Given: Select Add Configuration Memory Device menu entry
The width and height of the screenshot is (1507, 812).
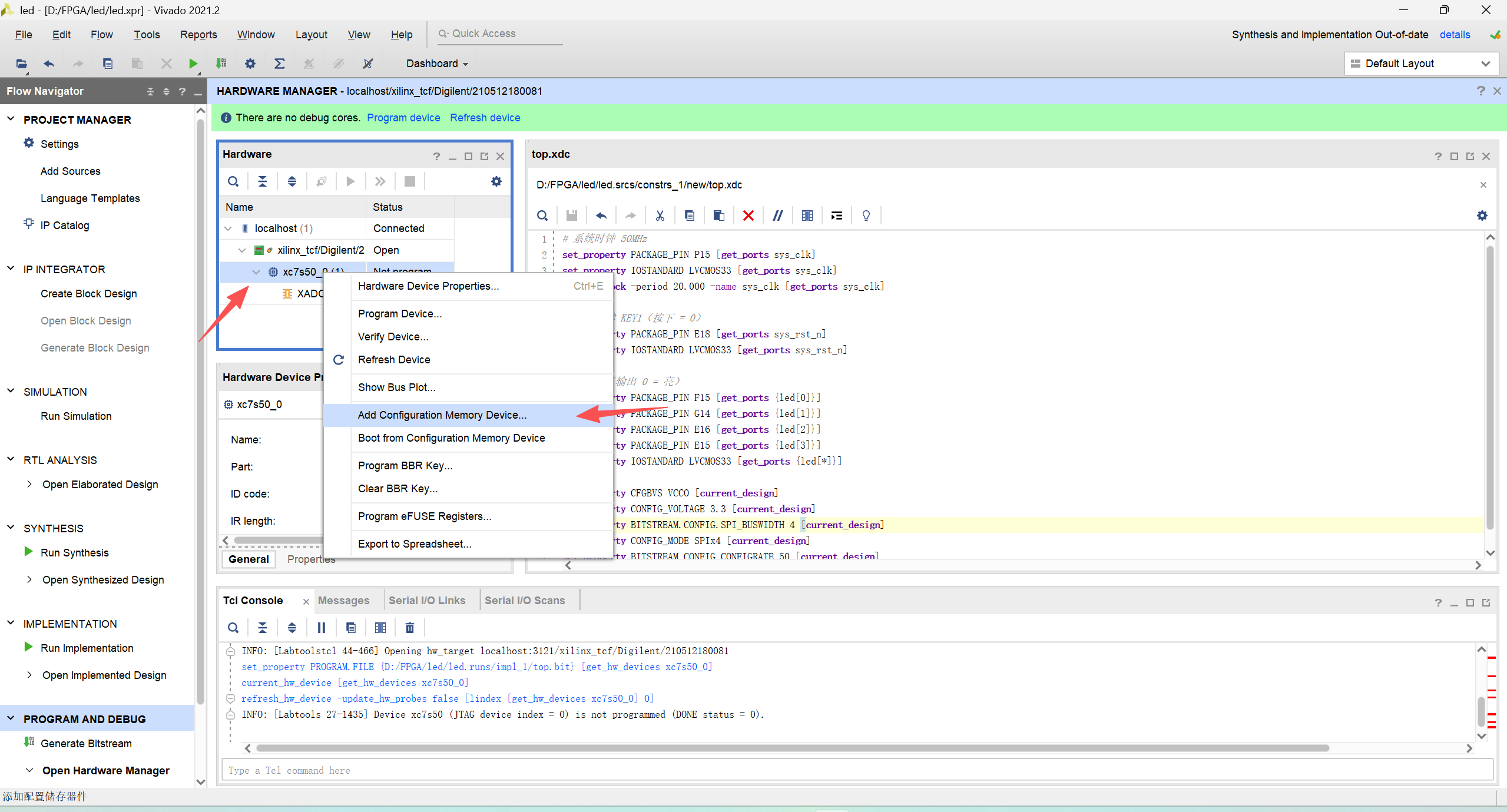Looking at the screenshot, I should [442, 415].
